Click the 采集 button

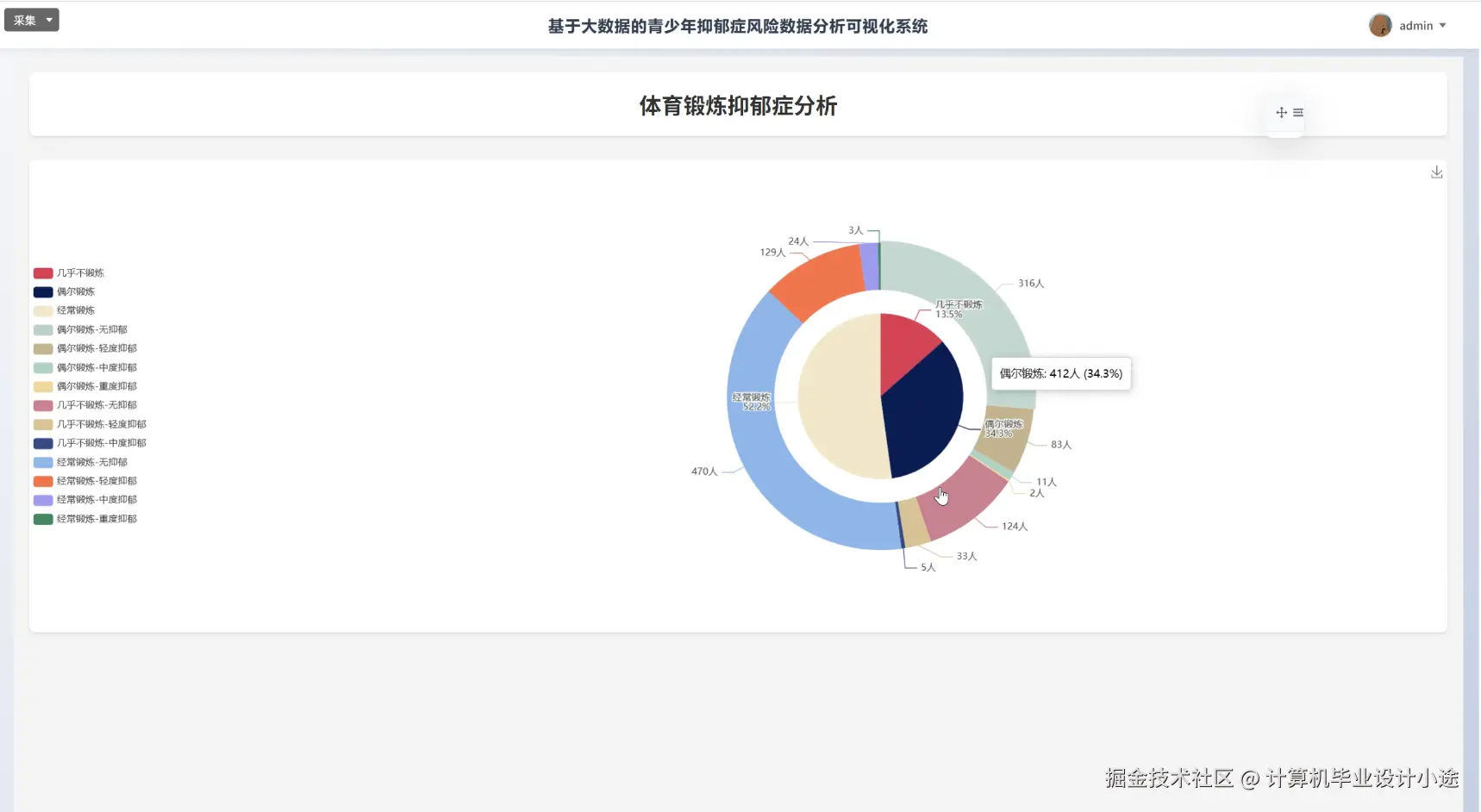tap(26, 19)
